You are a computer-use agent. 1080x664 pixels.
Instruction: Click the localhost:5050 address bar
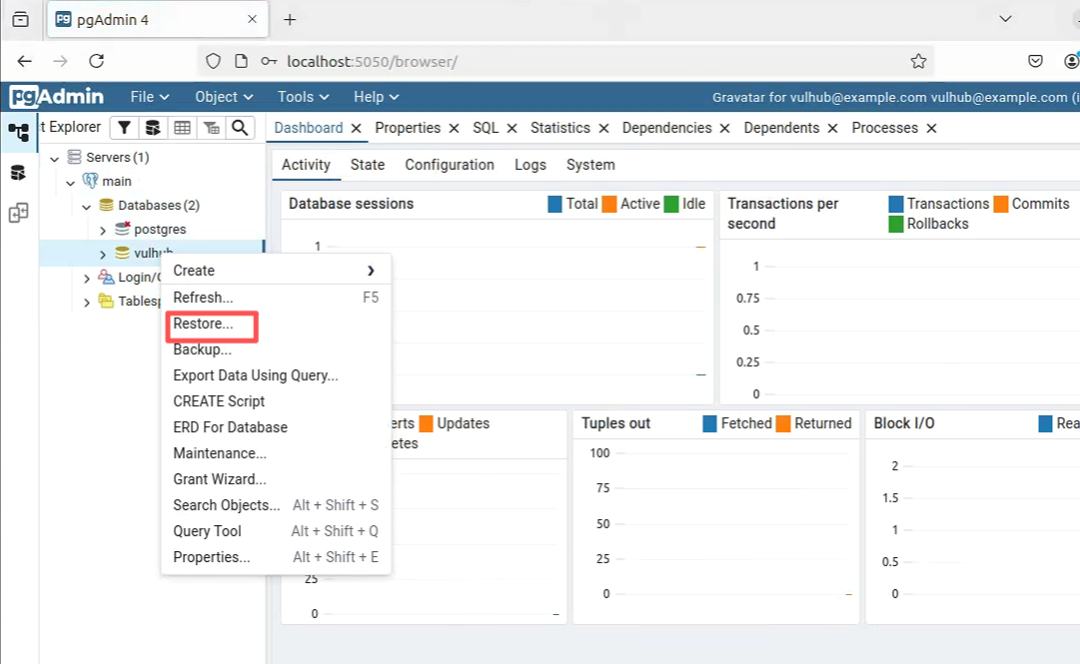[x=565, y=61]
